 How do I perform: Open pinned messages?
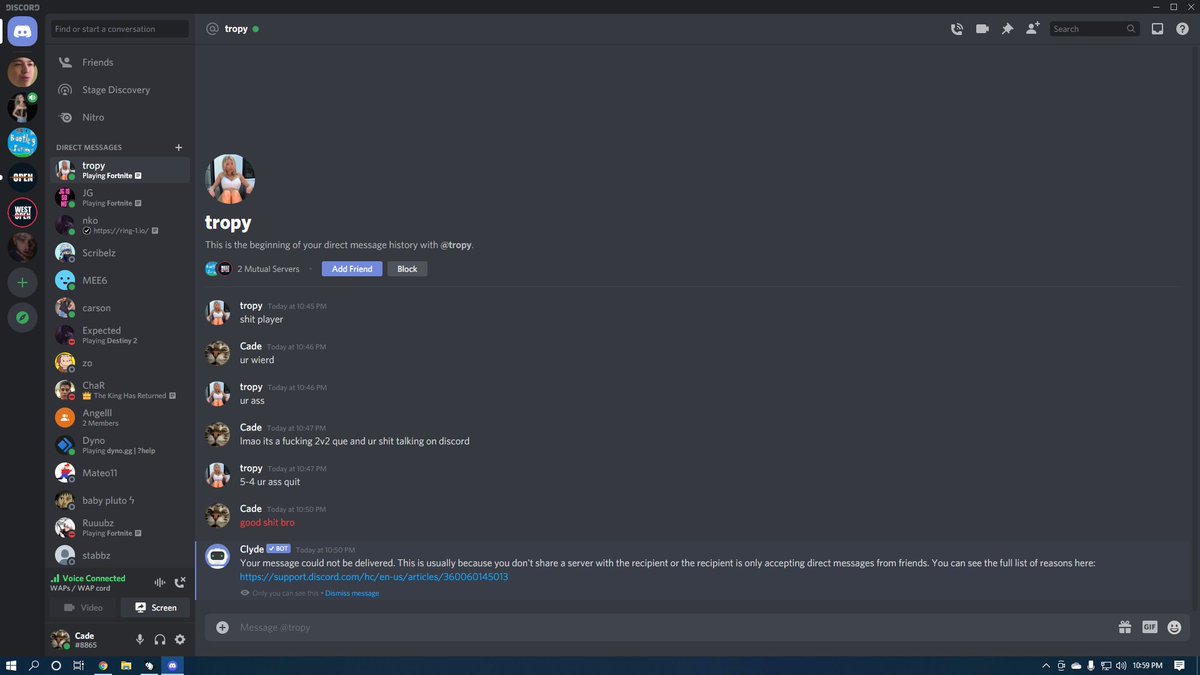[x=1007, y=29]
